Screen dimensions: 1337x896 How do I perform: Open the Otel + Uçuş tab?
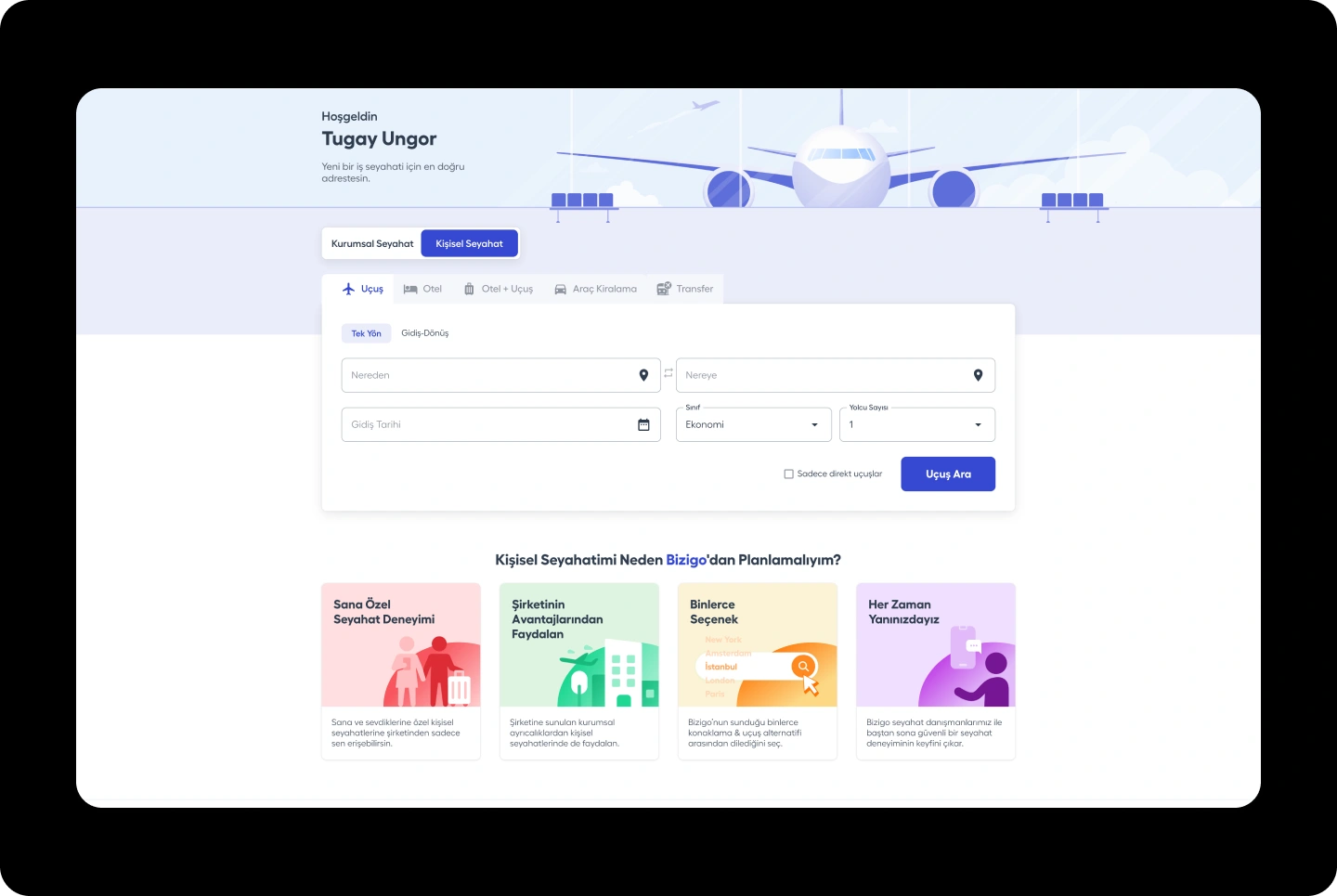point(499,289)
